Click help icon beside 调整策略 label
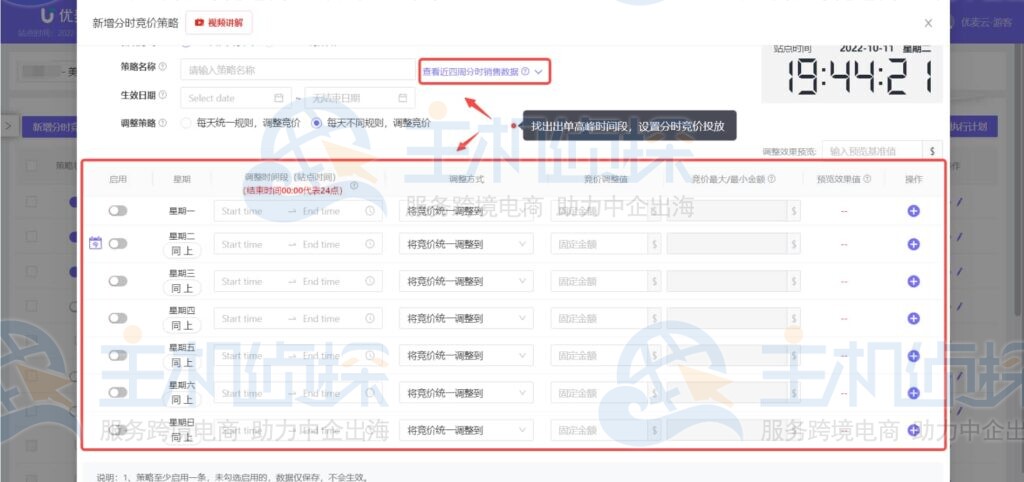The image size is (1024, 482). click(163, 123)
